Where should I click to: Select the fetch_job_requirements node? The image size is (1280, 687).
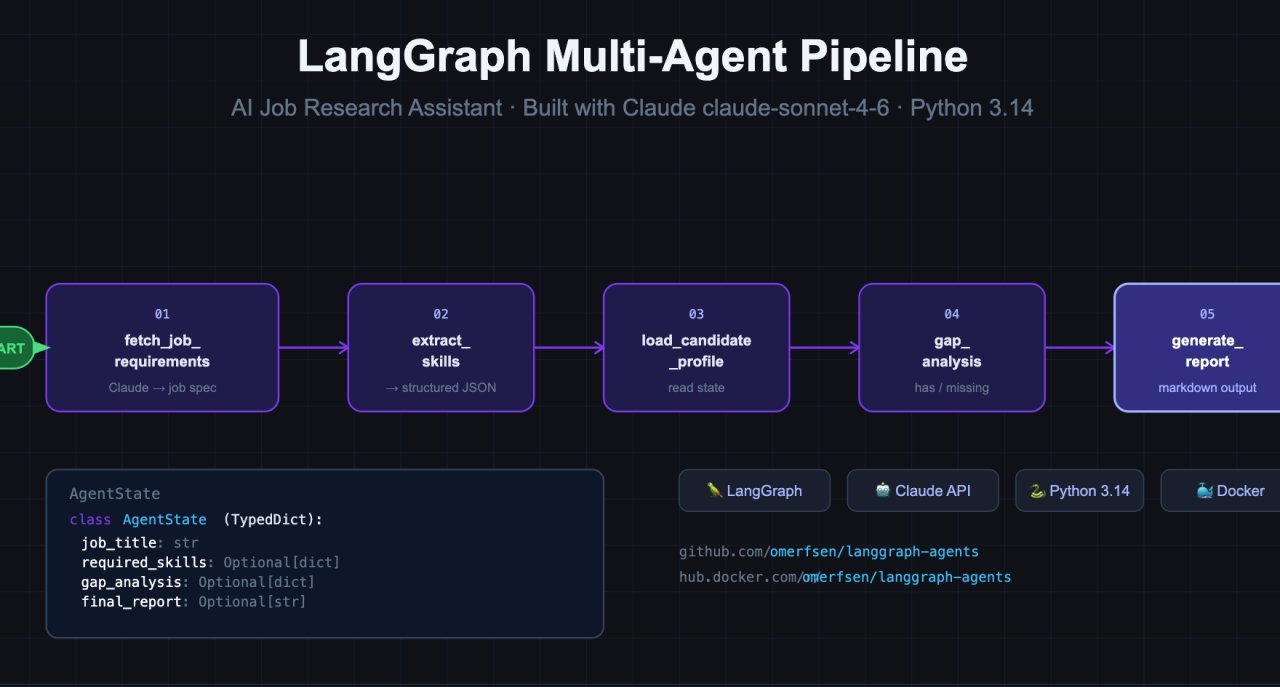point(162,347)
